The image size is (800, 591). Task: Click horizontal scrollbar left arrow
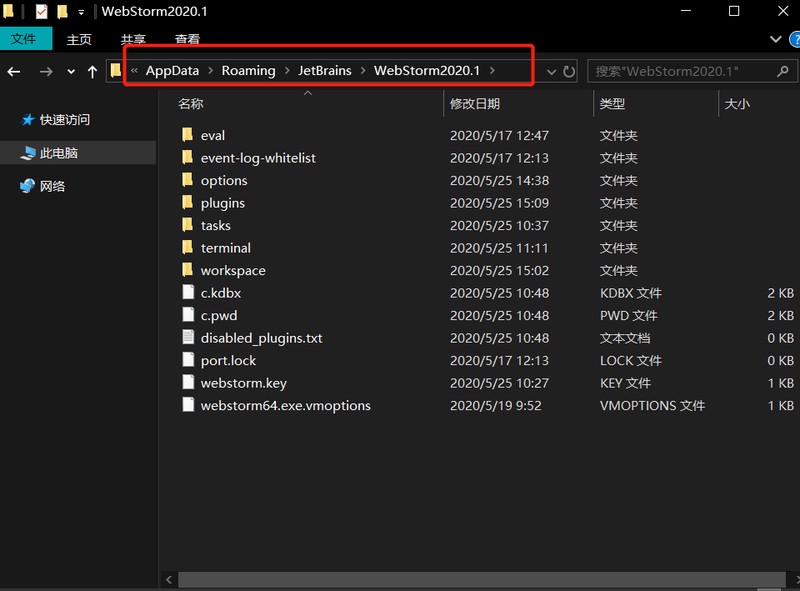[169, 579]
